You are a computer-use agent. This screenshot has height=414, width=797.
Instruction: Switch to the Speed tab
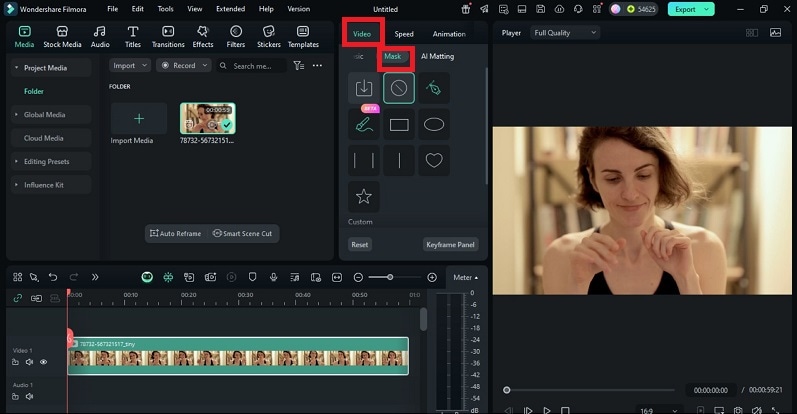(404, 34)
